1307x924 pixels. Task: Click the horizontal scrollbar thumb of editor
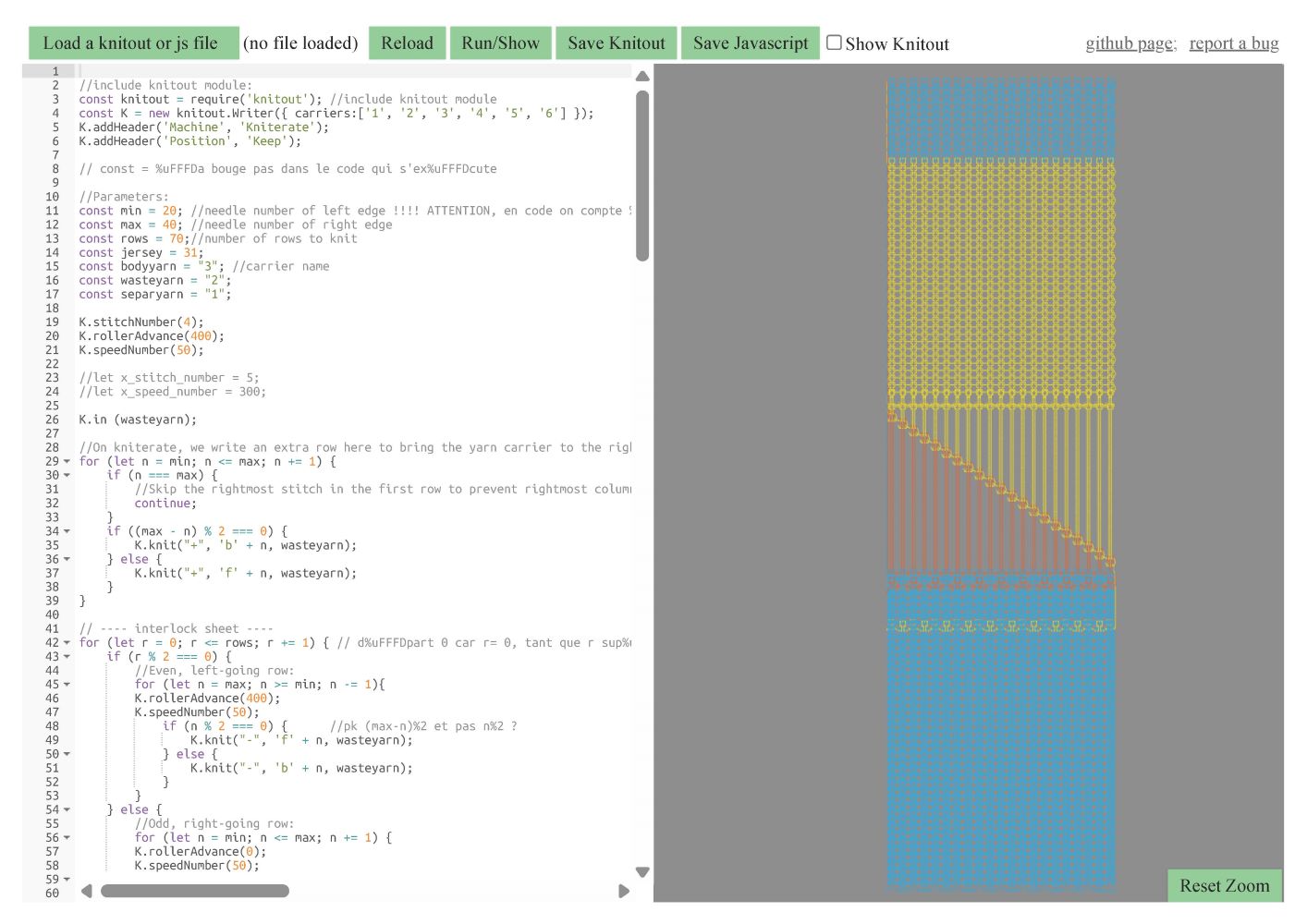pos(195,891)
